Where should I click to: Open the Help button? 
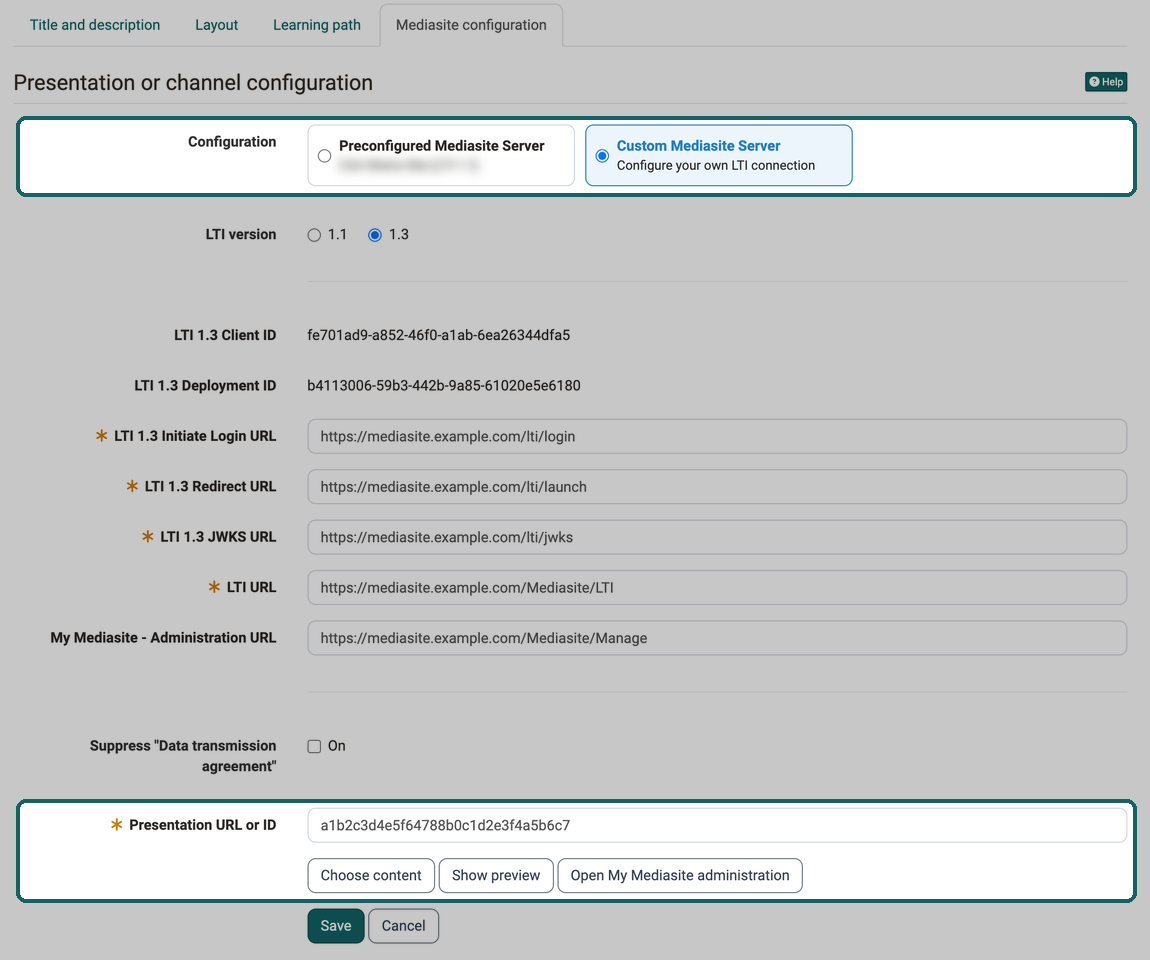1105,82
